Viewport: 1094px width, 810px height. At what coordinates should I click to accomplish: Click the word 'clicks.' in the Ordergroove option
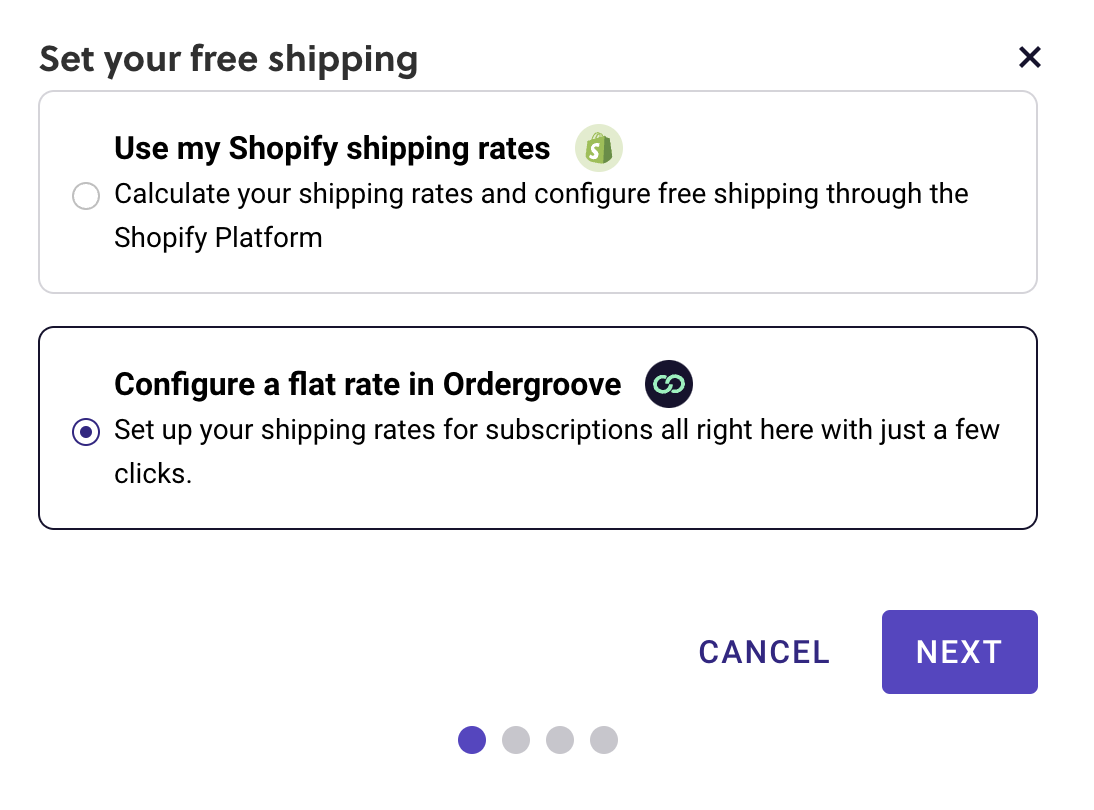153,474
